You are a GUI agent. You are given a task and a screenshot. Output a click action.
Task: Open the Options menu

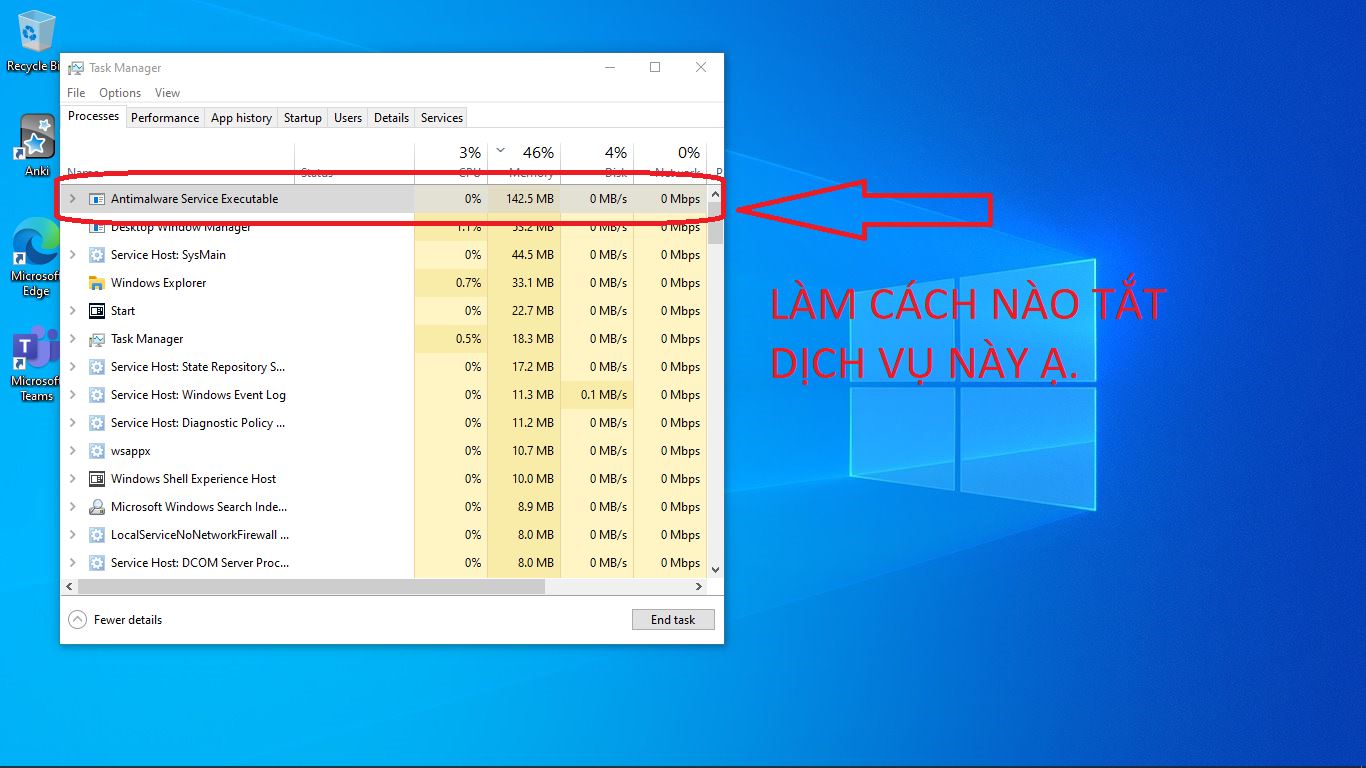click(x=119, y=92)
